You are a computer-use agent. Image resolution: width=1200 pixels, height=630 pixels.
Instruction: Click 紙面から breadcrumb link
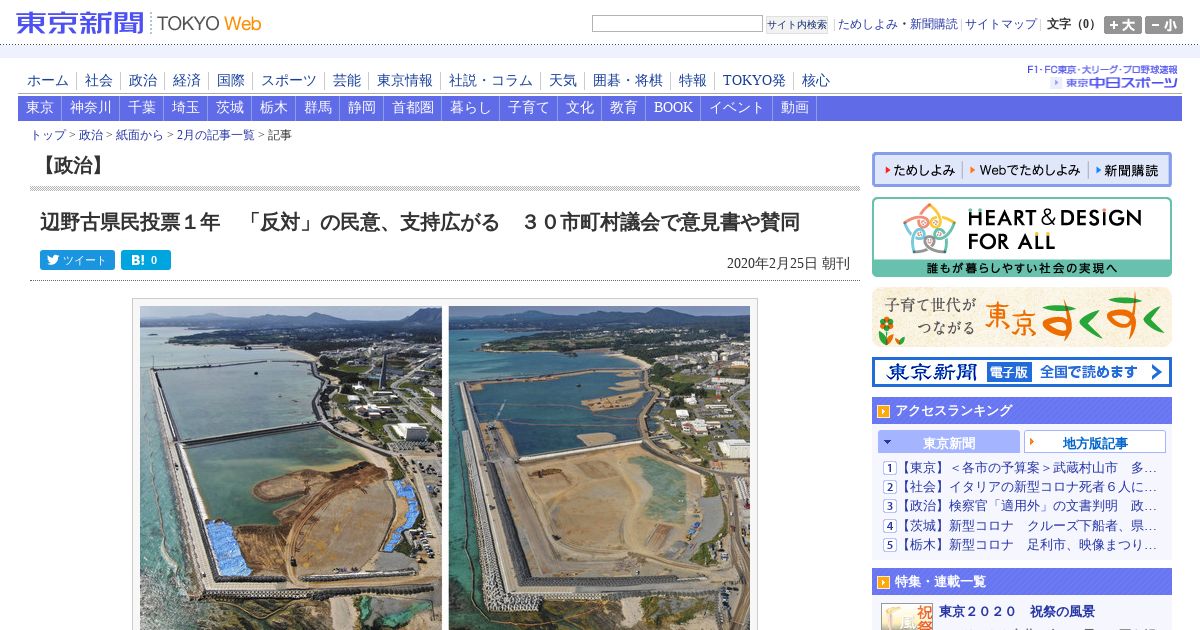[139, 135]
